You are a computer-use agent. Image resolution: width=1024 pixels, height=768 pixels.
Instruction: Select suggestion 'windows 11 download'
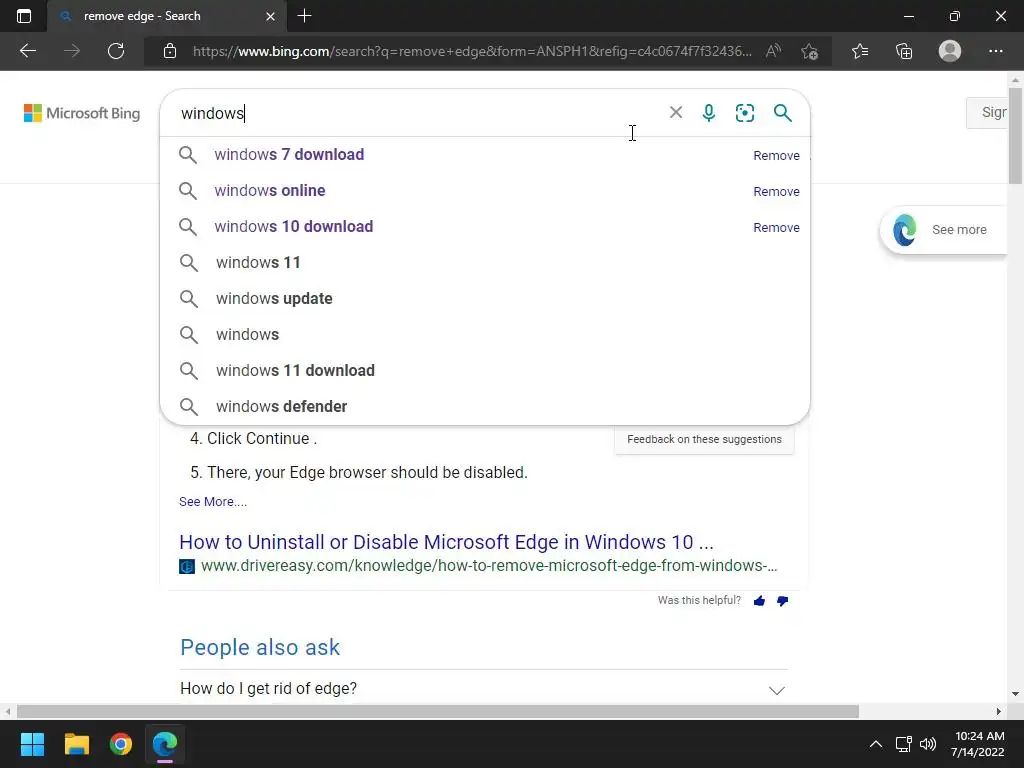[x=485, y=370]
